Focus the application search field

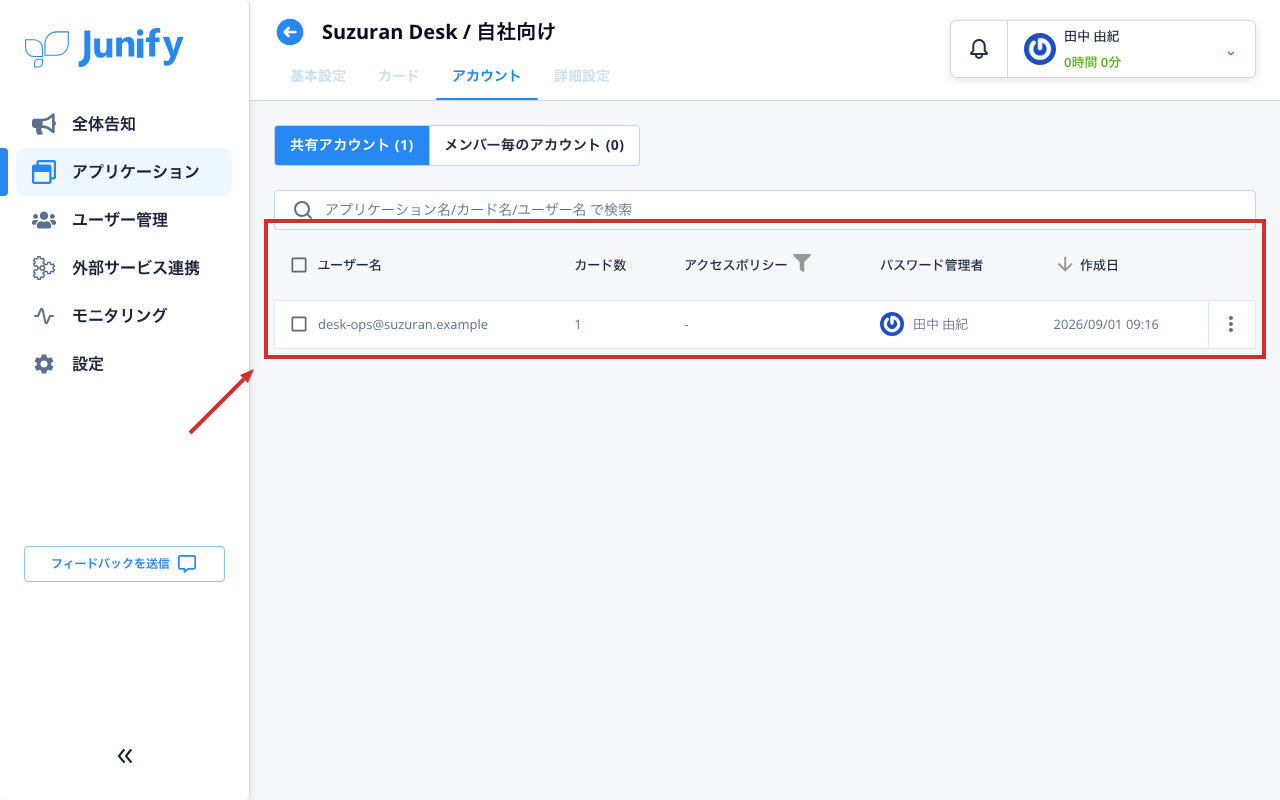(x=765, y=210)
